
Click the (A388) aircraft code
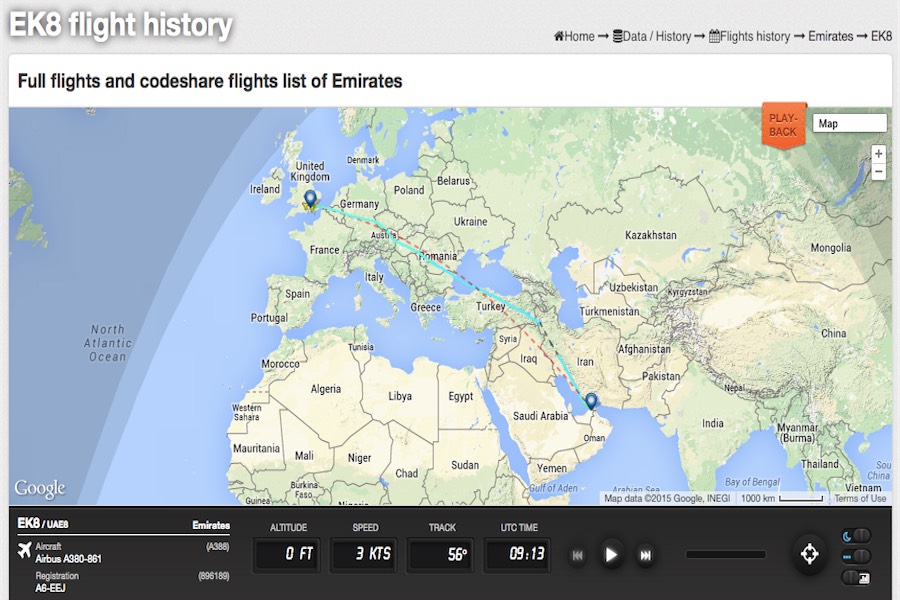coord(218,547)
